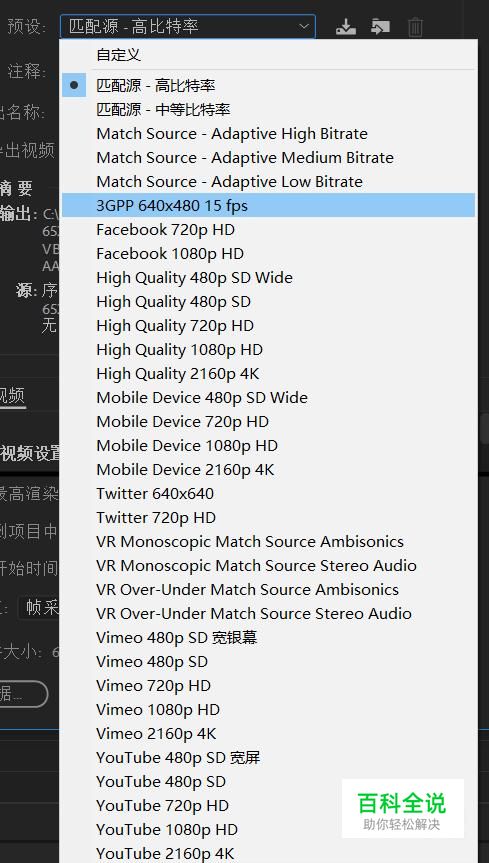Screen dimensions: 489x863
Task: Expand the preset dropdown arrow
Action: [x=304, y=26]
